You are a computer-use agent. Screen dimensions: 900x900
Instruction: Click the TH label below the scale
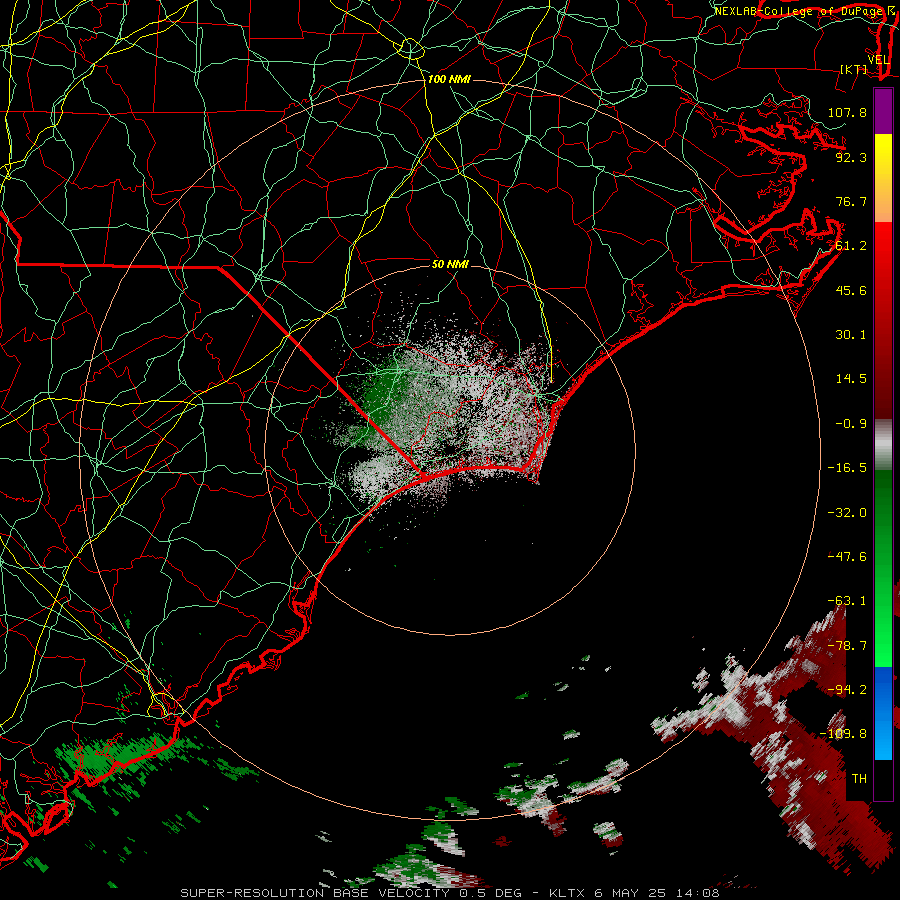pyautogui.click(x=859, y=779)
